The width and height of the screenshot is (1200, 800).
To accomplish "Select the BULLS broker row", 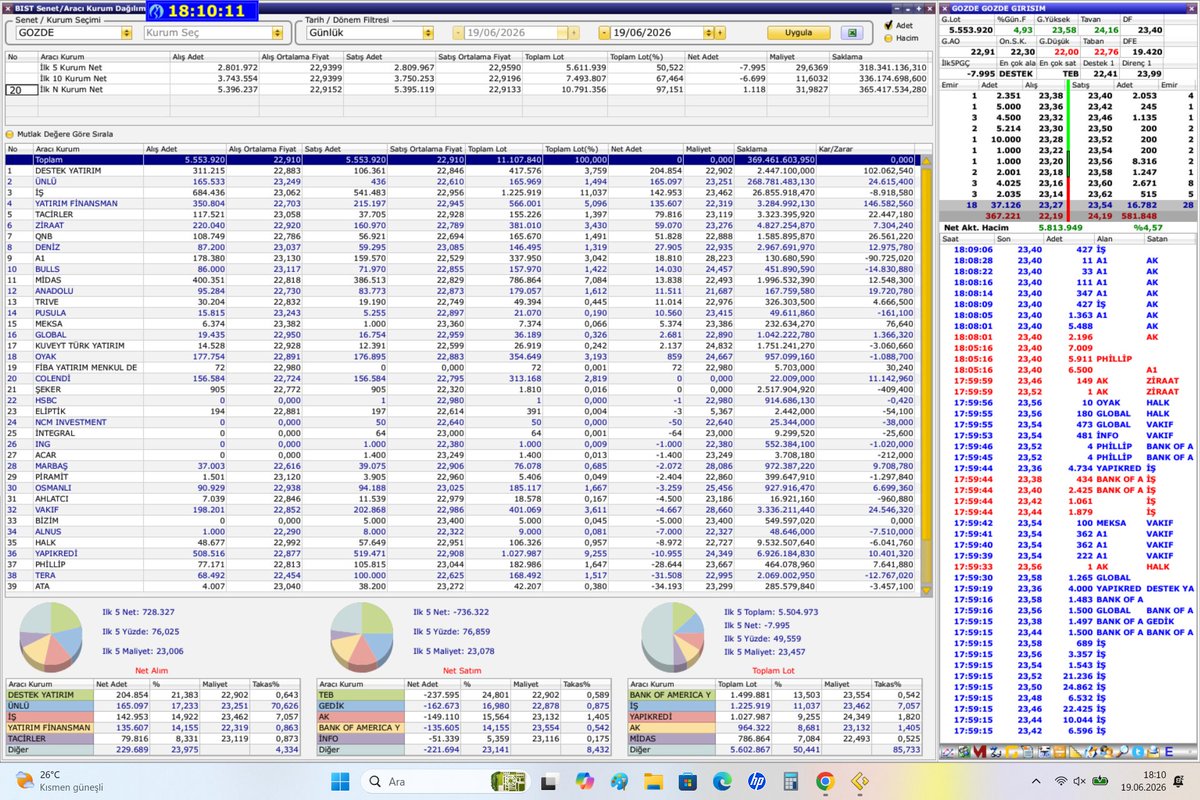I will click(x=460, y=269).
